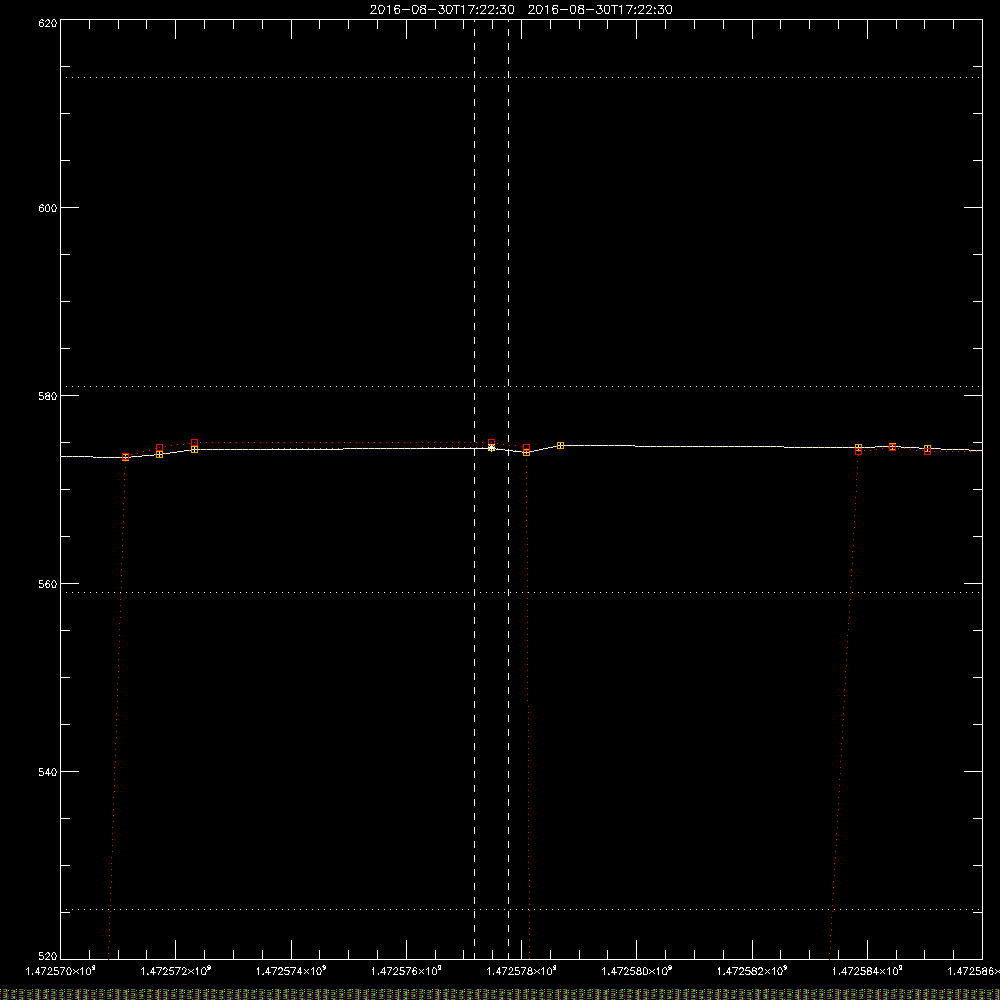
Task: Click the red square above the white asterisk
Action: (491, 442)
